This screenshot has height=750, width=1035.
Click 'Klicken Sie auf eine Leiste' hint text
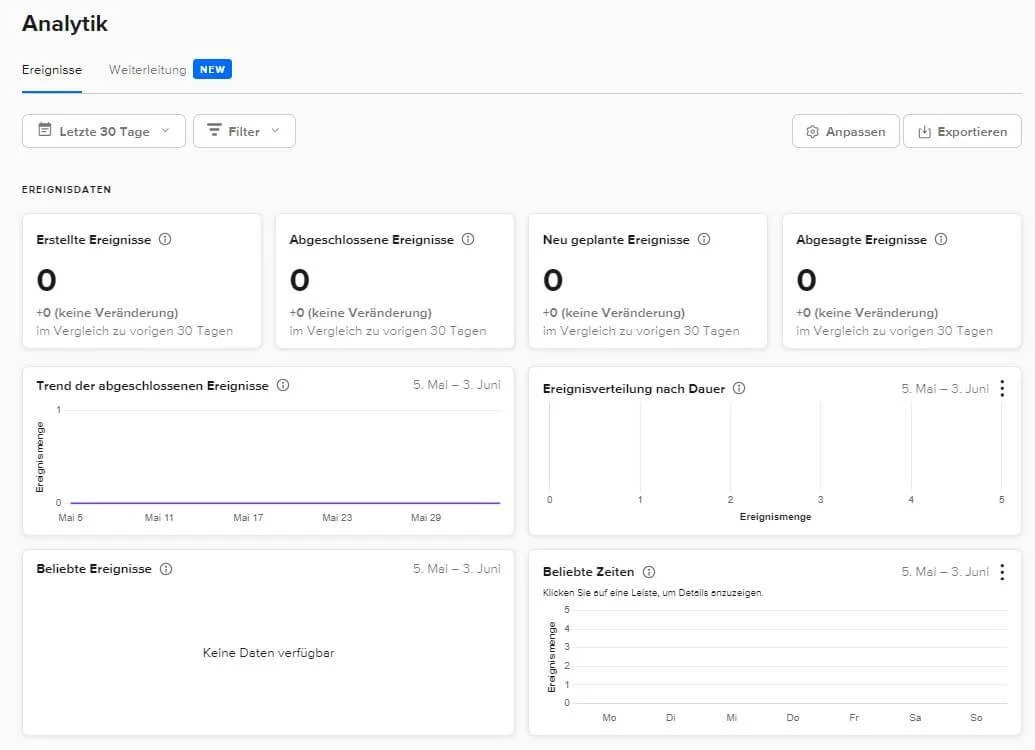click(x=653, y=593)
